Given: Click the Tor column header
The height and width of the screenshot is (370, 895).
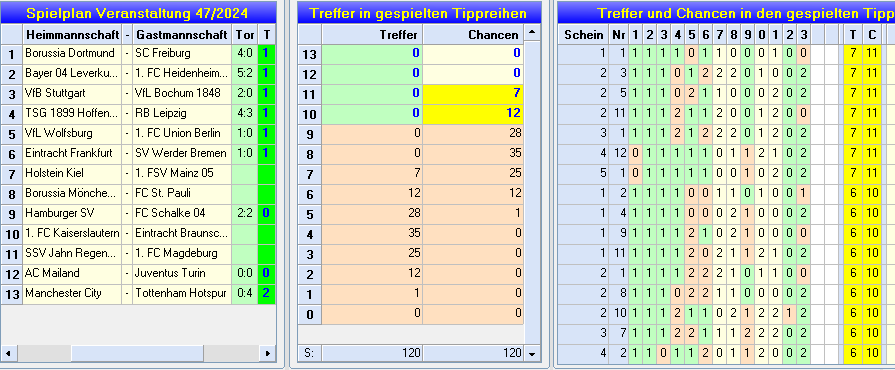Looking at the screenshot, I should point(245,35).
